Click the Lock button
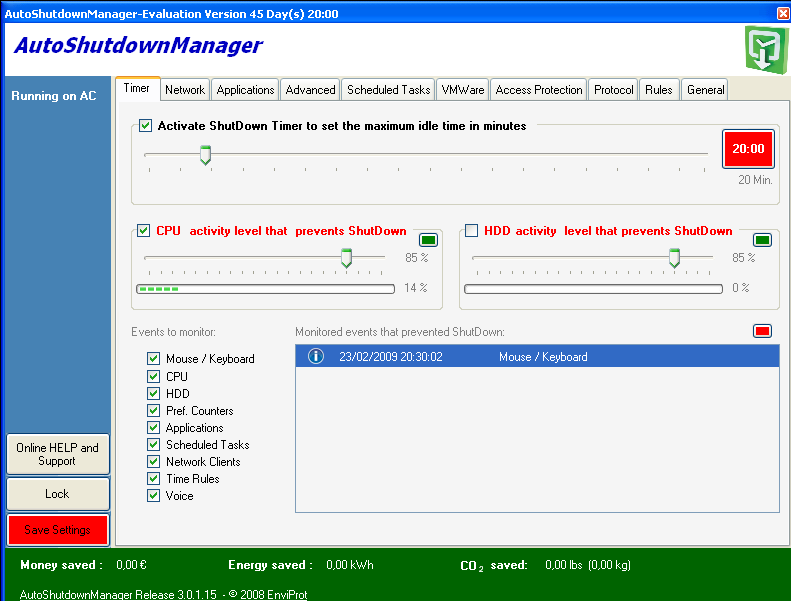The image size is (791, 601). point(58,494)
